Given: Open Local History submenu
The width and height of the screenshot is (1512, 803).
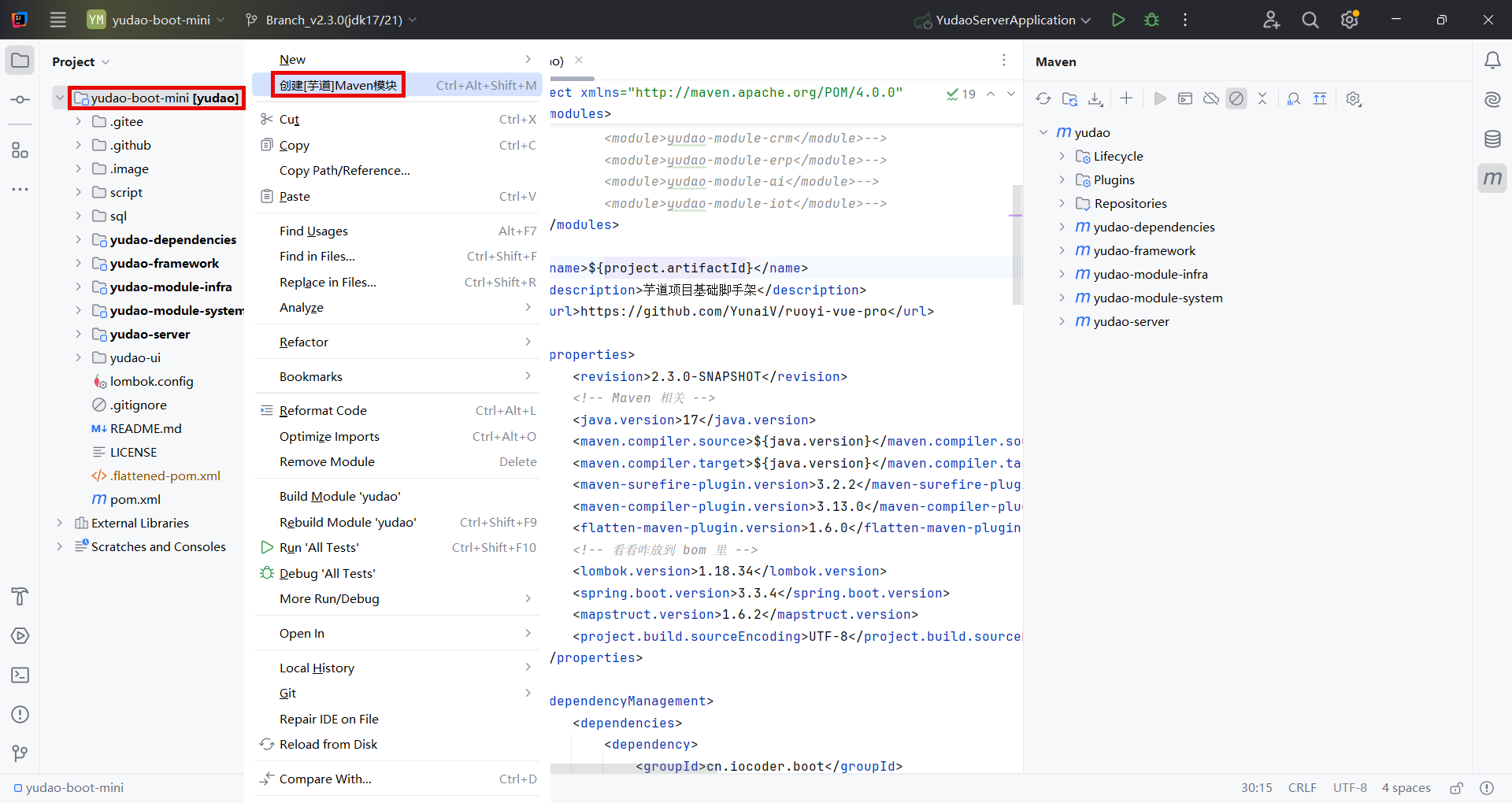Looking at the screenshot, I should [398, 668].
